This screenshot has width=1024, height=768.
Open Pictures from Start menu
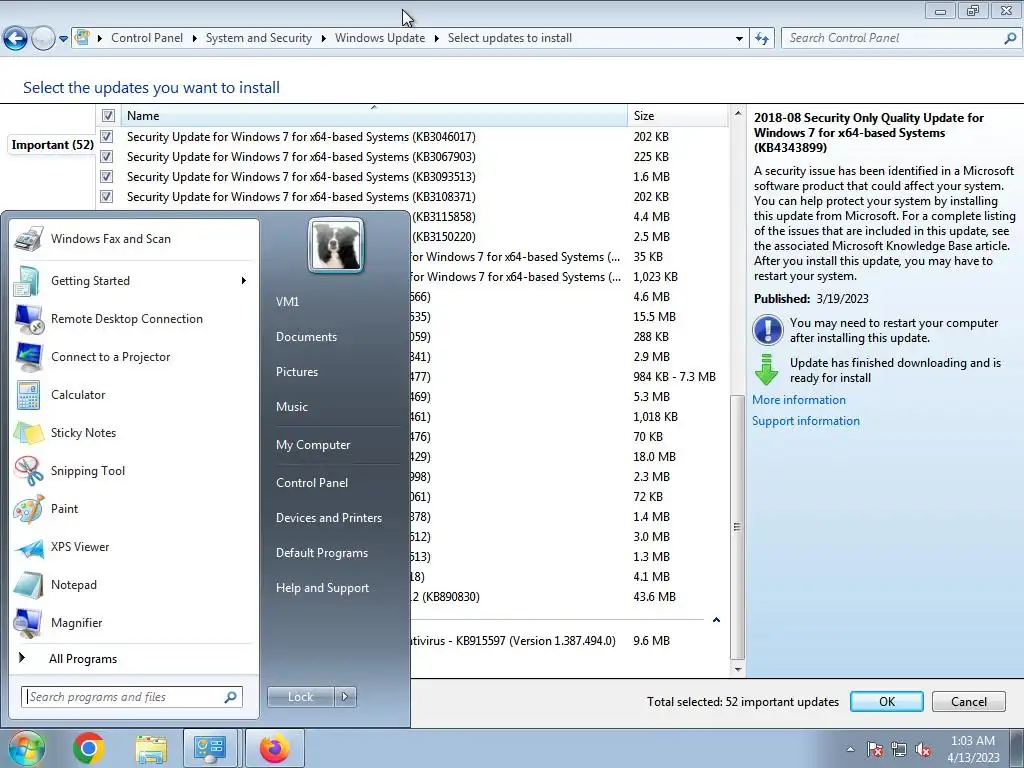297,372
